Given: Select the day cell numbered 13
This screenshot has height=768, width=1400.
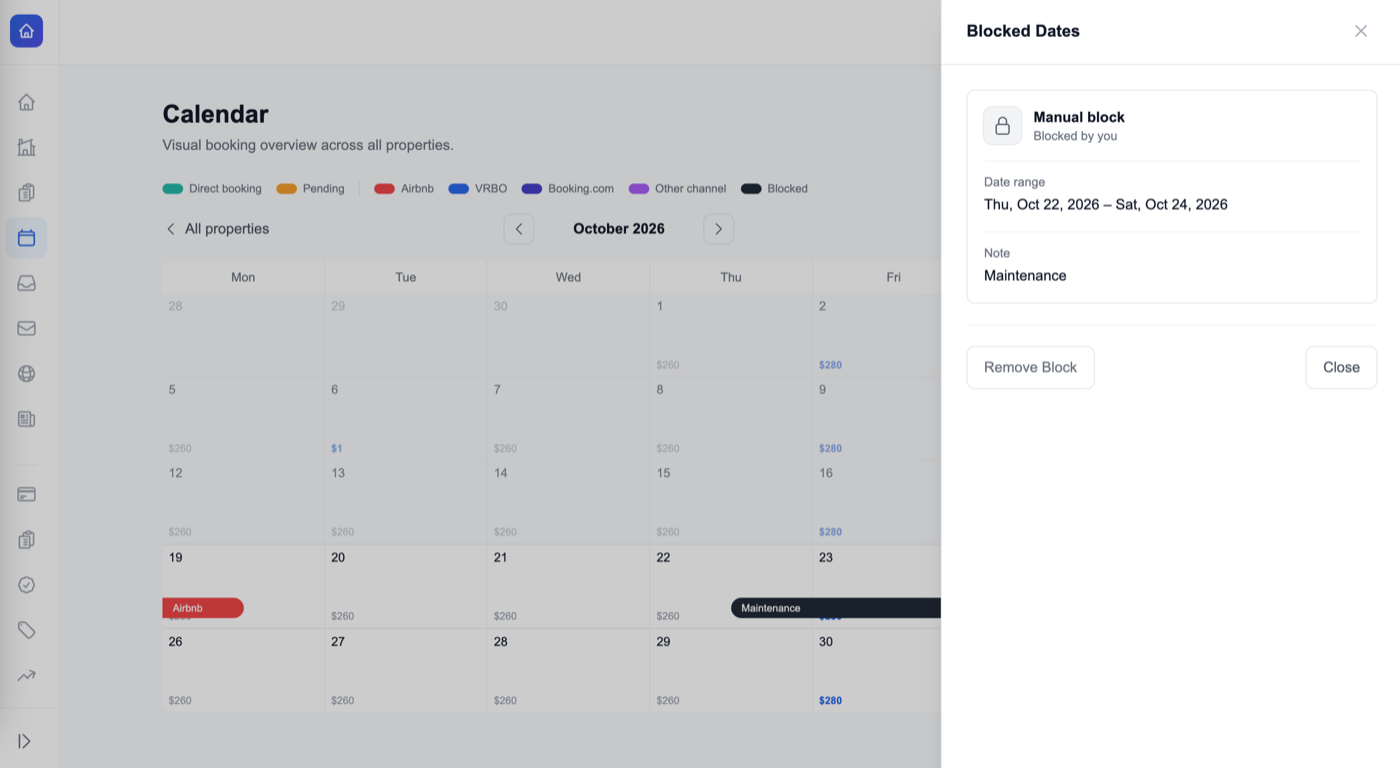Looking at the screenshot, I should point(406,502).
